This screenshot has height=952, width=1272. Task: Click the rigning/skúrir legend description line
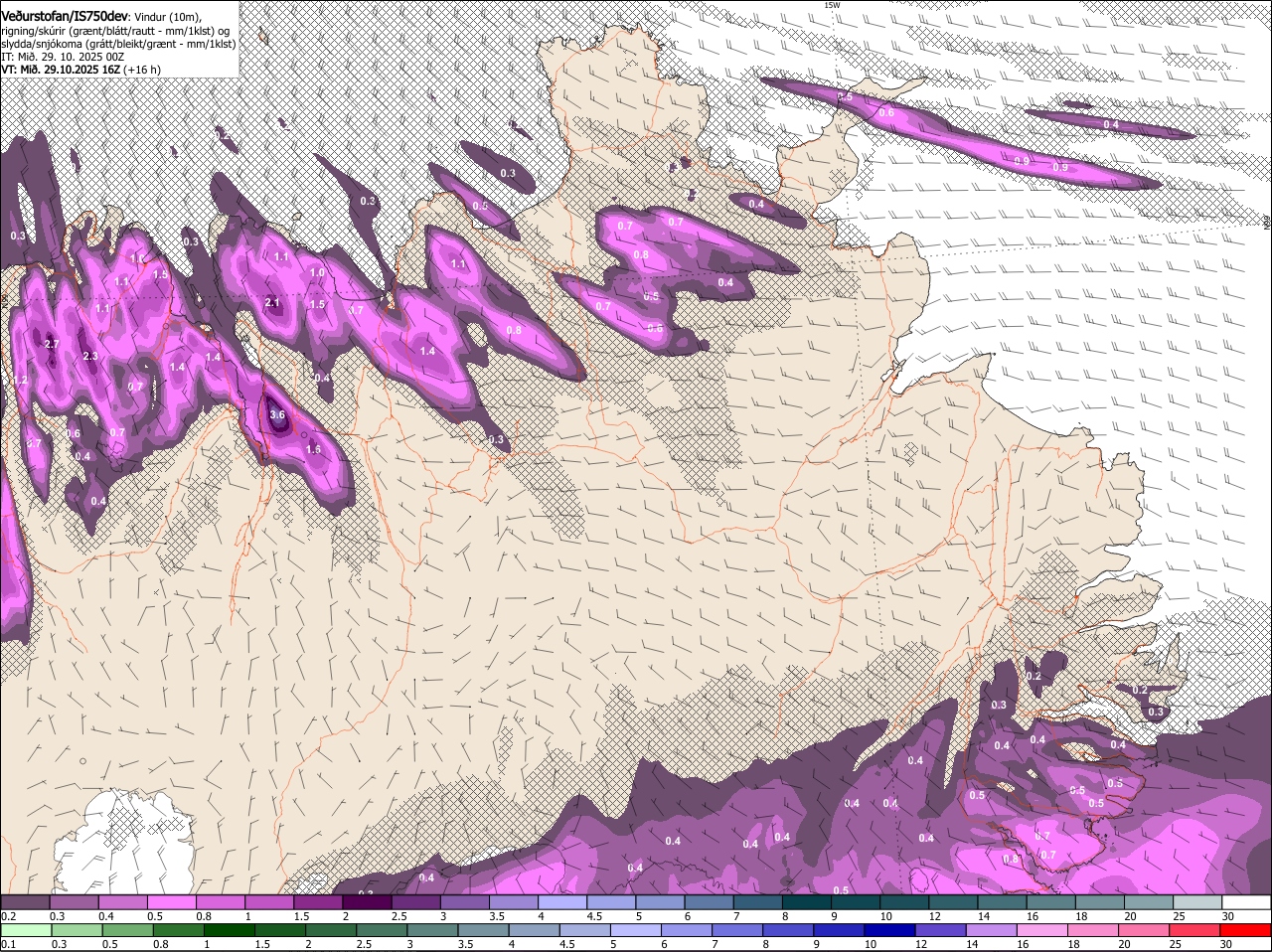point(117,31)
